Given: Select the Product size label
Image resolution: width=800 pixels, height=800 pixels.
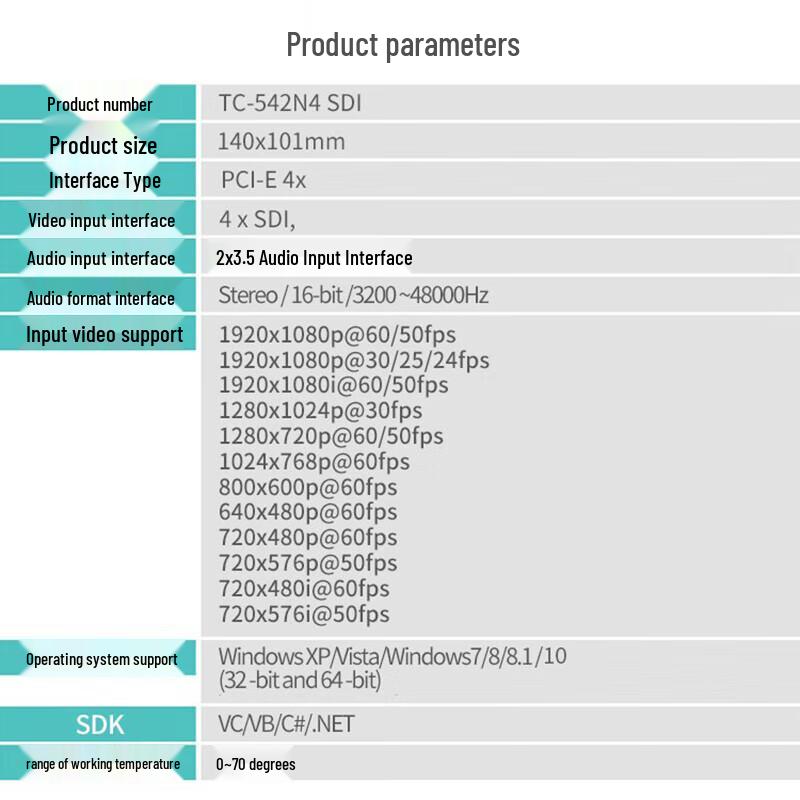Looking at the screenshot, I should [103, 145].
